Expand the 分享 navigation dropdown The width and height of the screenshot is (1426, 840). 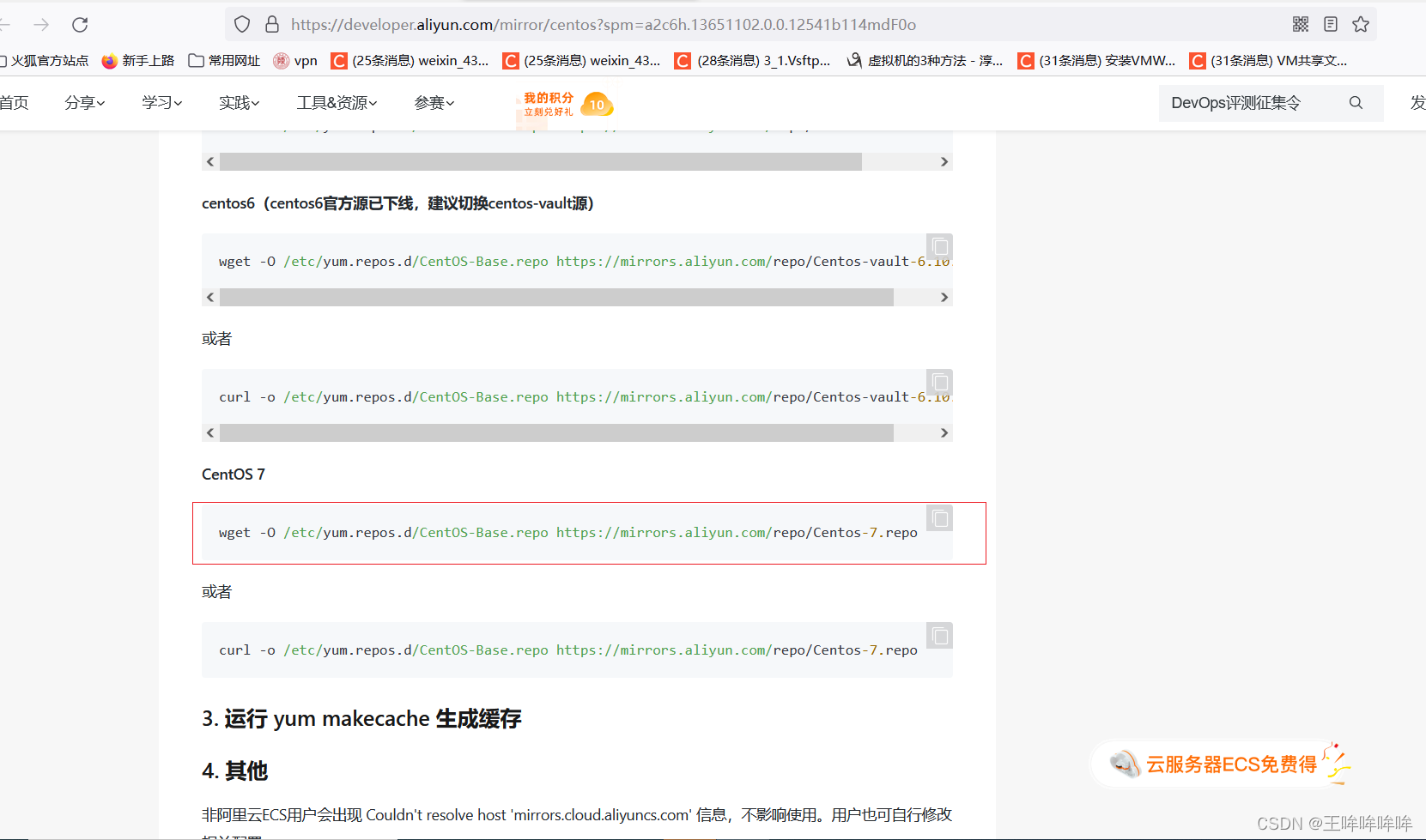84,103
